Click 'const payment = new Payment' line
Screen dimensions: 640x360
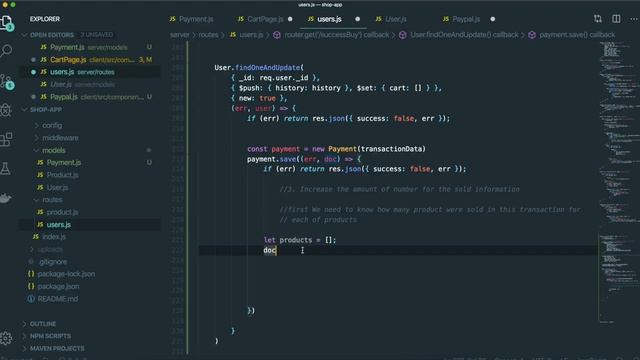click(x=336, y=149)
